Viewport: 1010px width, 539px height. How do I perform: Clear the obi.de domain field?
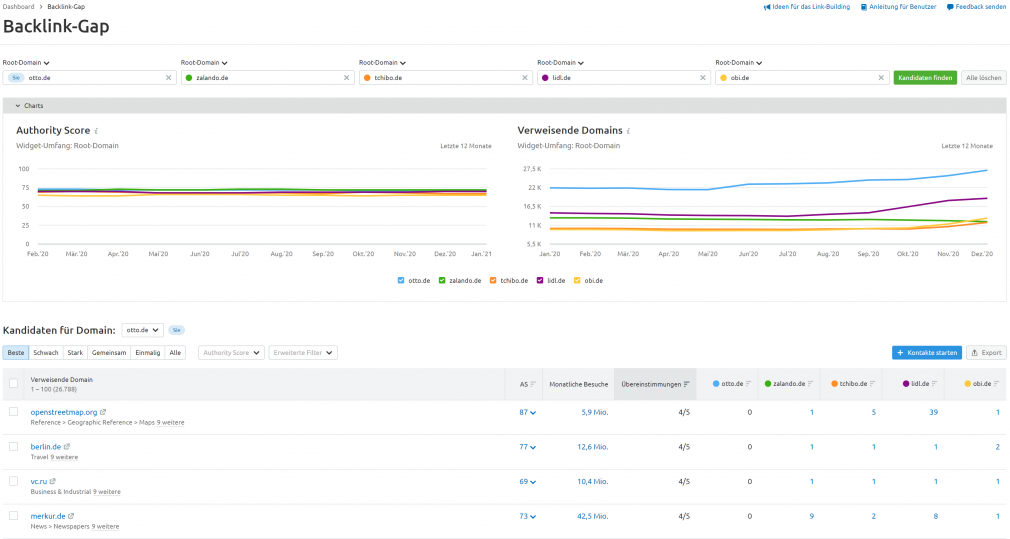pyautogui.click(x=881, y=78)
